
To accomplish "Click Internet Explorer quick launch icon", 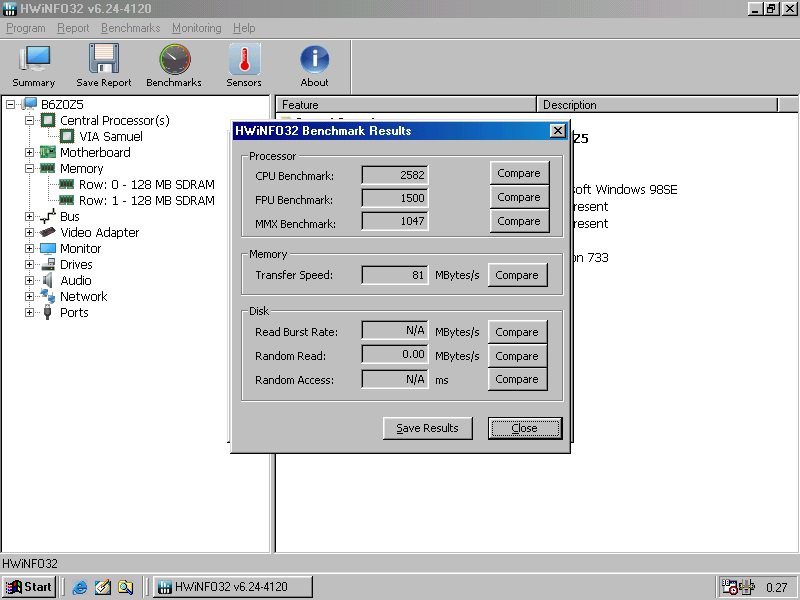I will point(80,587).
